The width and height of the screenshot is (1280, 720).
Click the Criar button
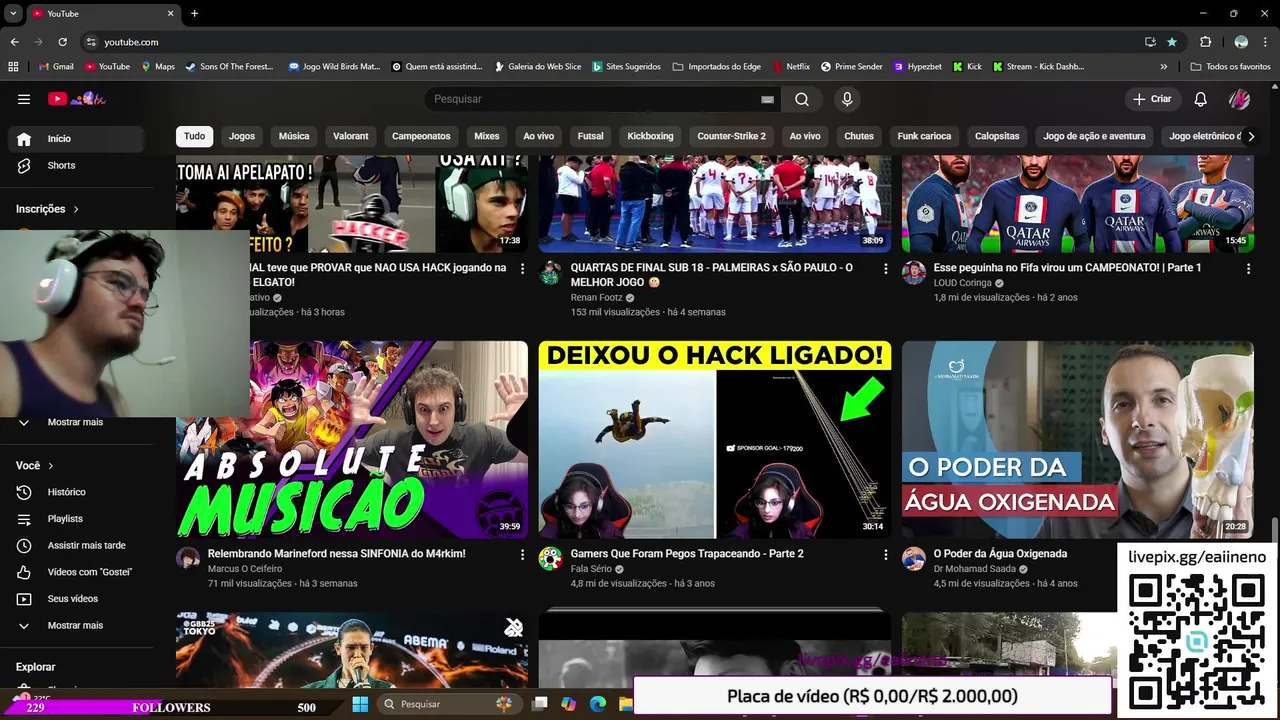1151,99
